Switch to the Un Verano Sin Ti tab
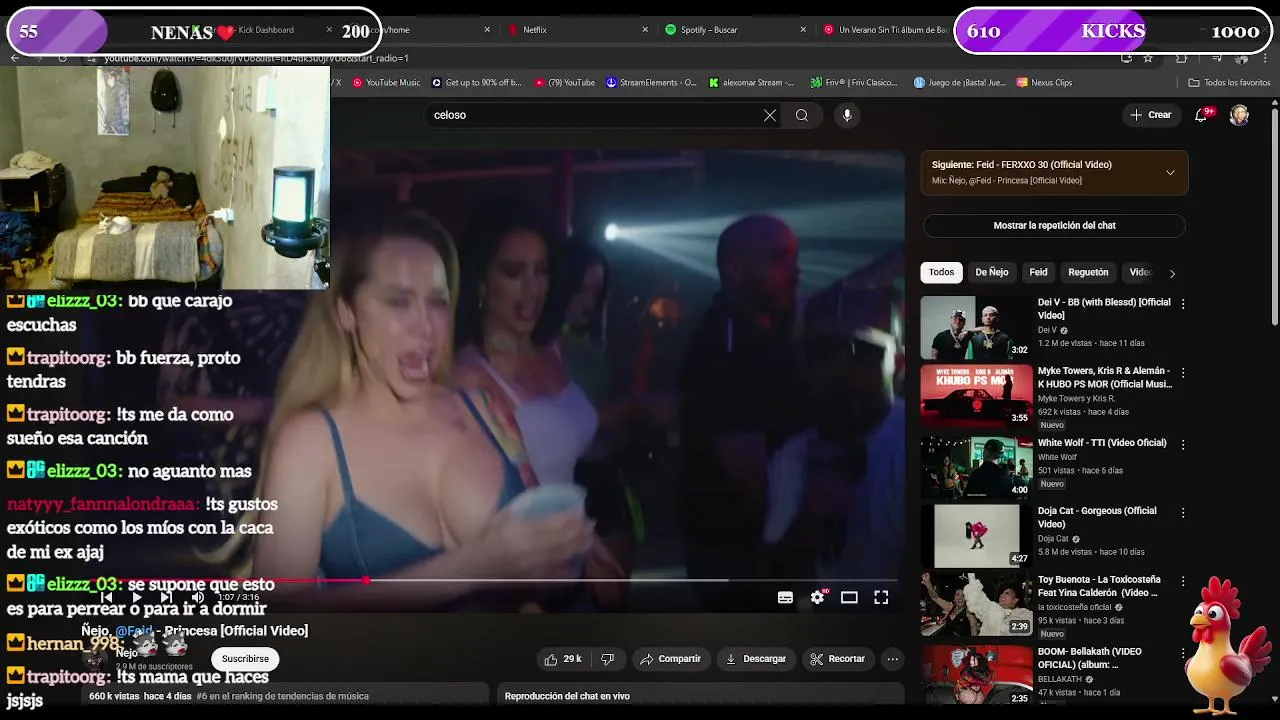Viewport: 1280px width, 720px height. tap(885, 30)
